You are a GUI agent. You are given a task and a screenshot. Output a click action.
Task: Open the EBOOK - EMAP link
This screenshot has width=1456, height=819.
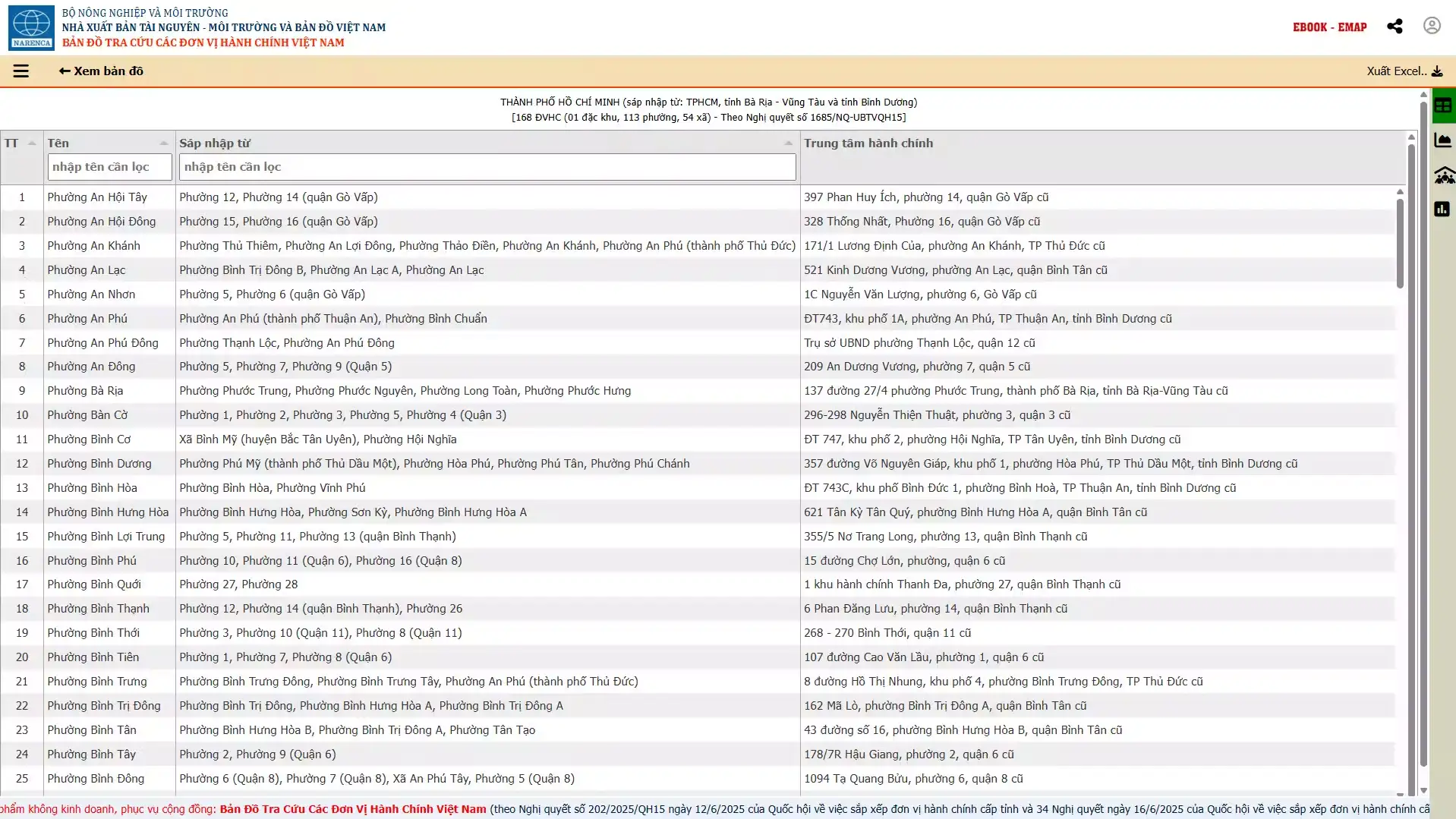(1330, 27)
